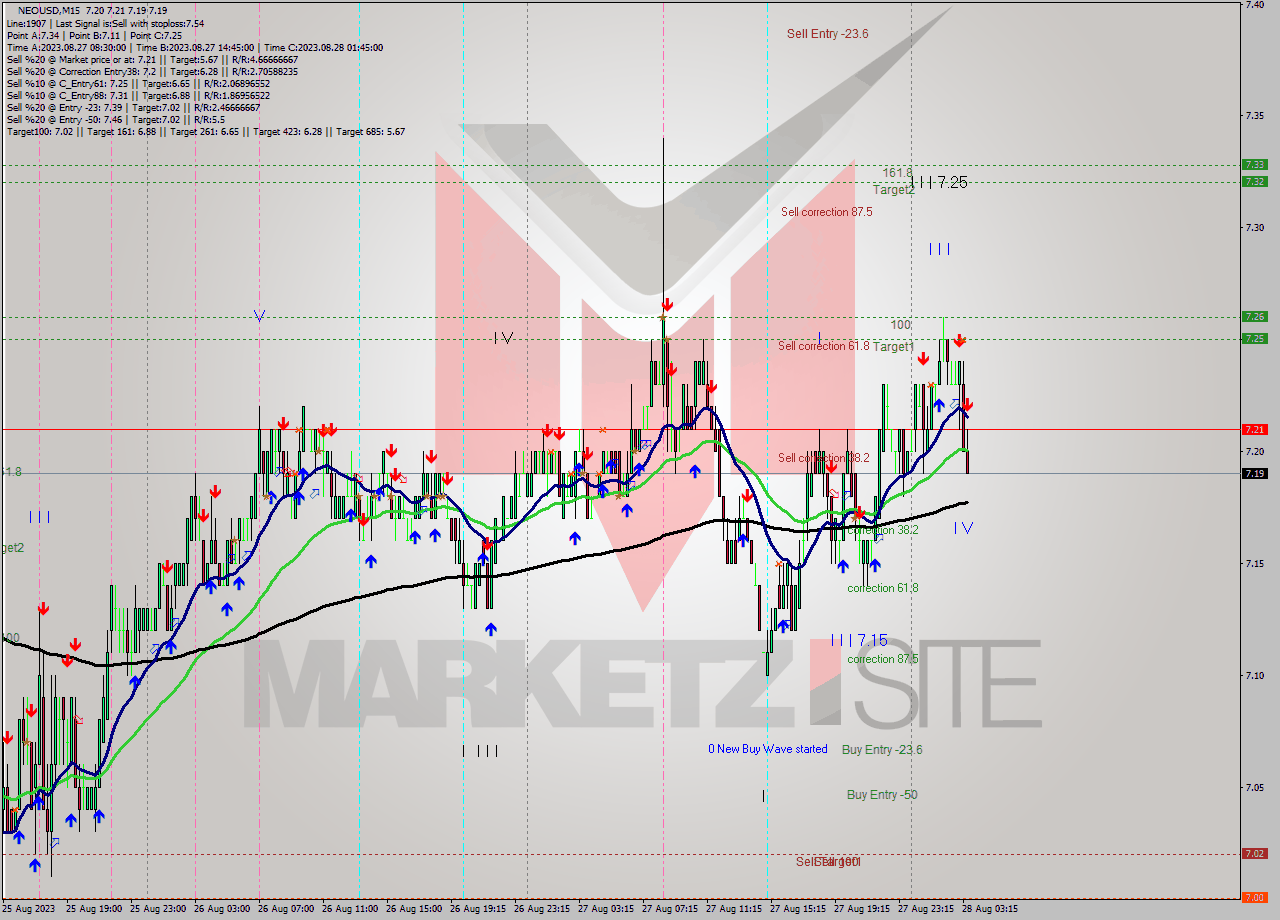This screenshot has width=1280, height=920.
Task: Click the '27 Aug 23:15' time axis label
Action: coord(926,909)
